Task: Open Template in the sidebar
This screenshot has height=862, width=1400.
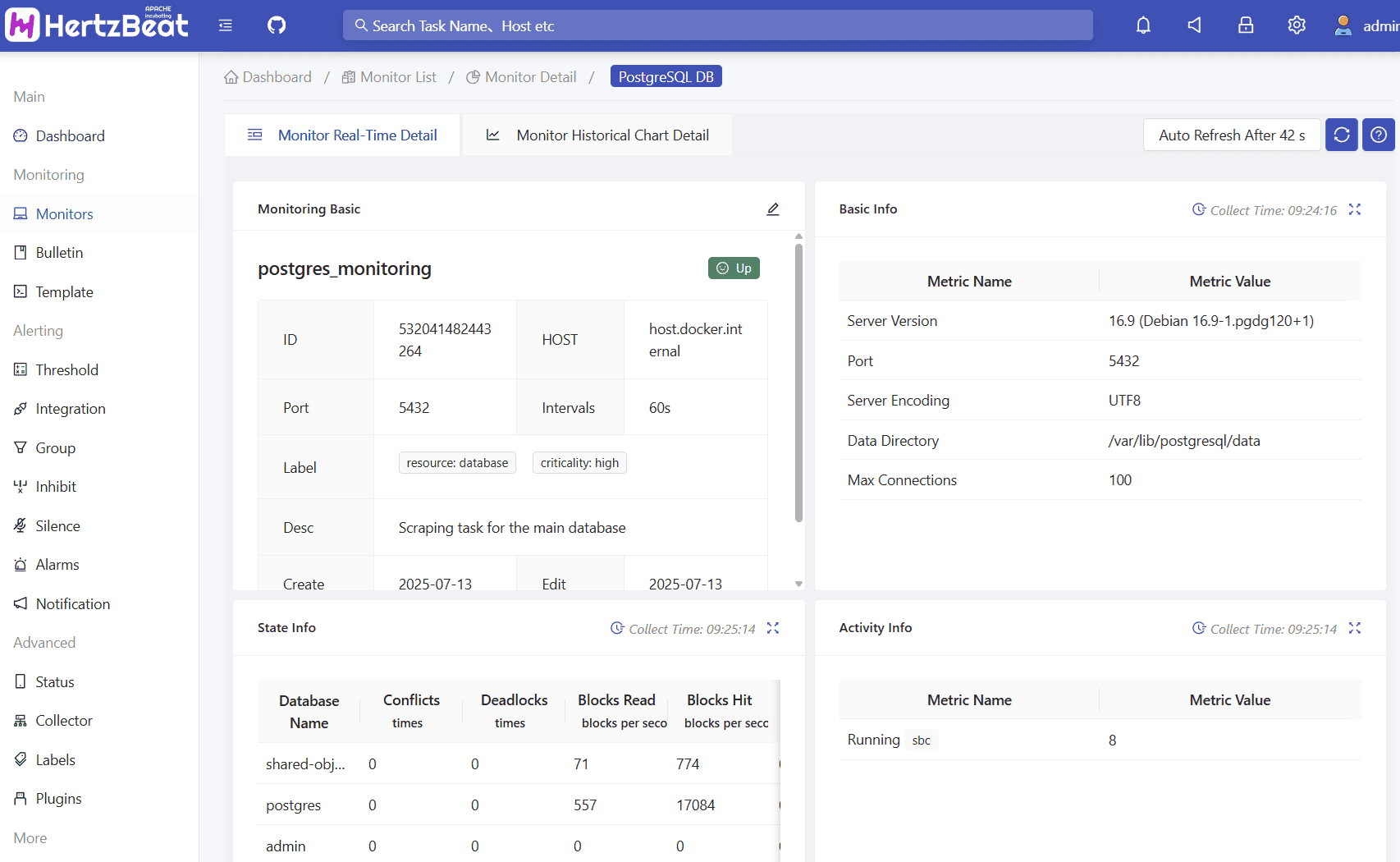Action: 99,292
